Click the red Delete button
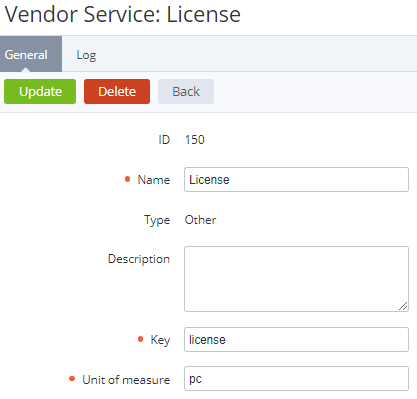The height and width of the screenshot is (399, 417). click(117, 91)
